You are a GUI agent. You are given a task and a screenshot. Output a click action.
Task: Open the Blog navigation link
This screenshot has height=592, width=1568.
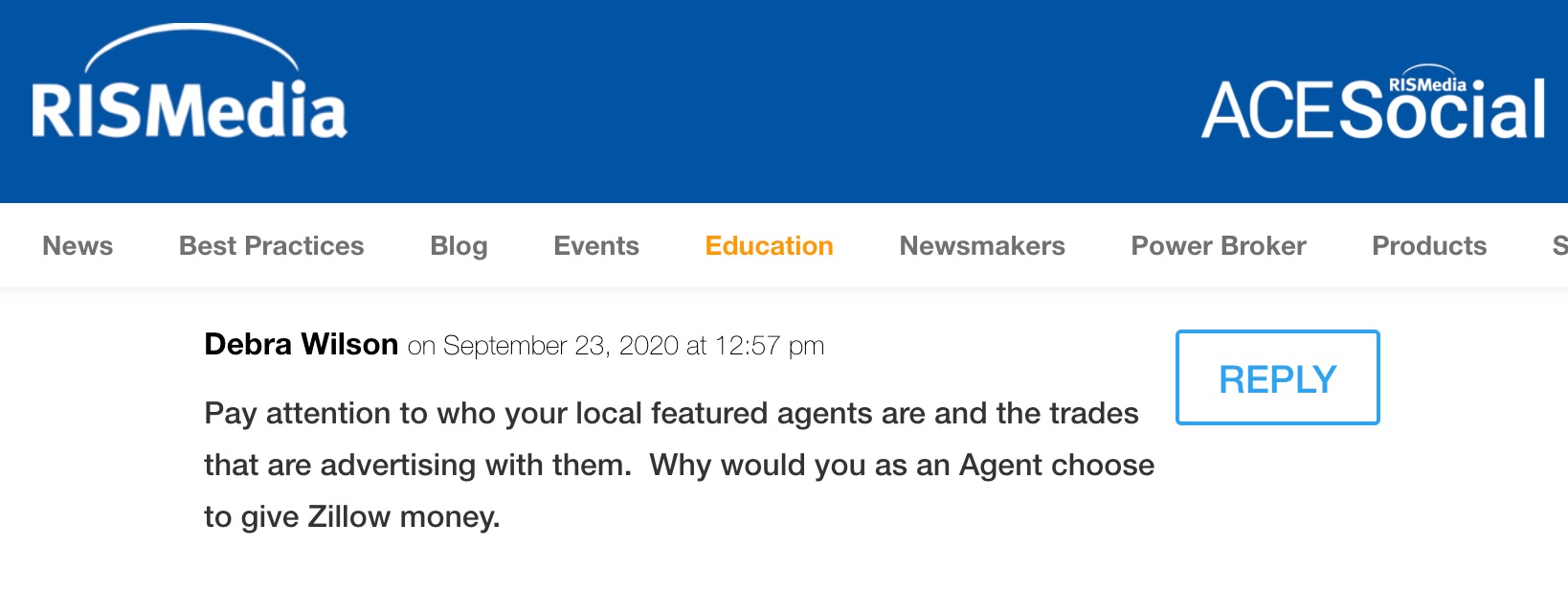(459, 246)
